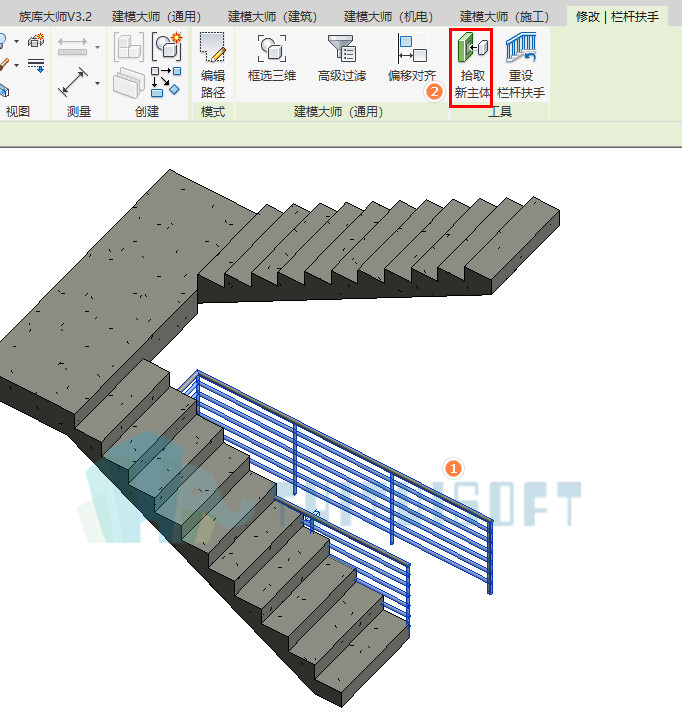Viewport: 682px width, 723px height.
Task: Click the create group icon with starburst
Action: [x=167, y=47]
